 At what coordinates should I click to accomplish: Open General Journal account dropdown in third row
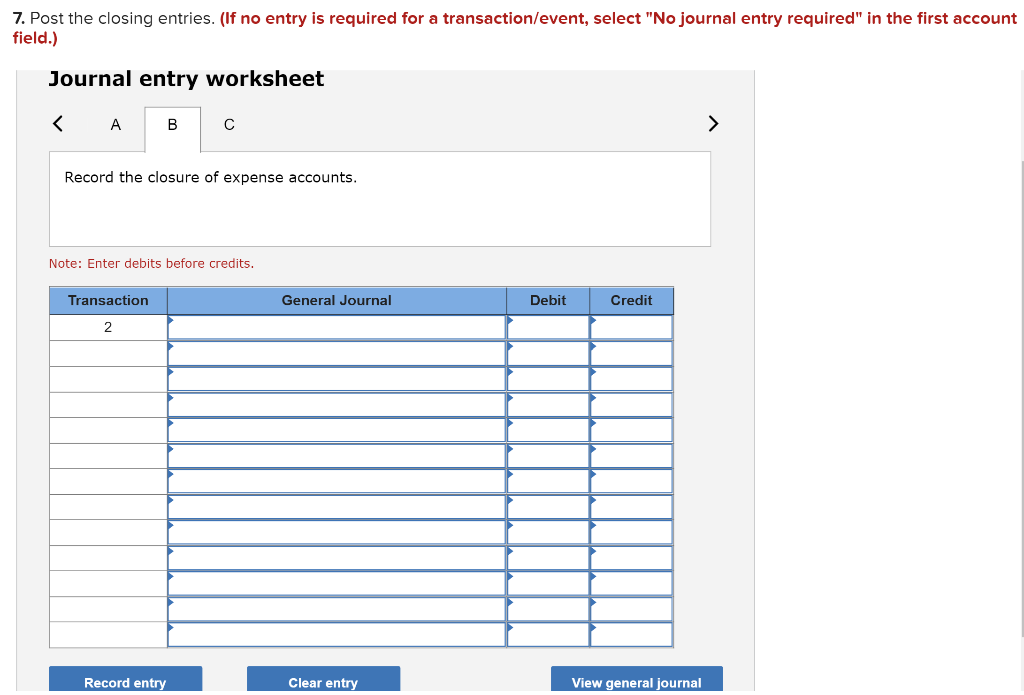coord(336,379)
